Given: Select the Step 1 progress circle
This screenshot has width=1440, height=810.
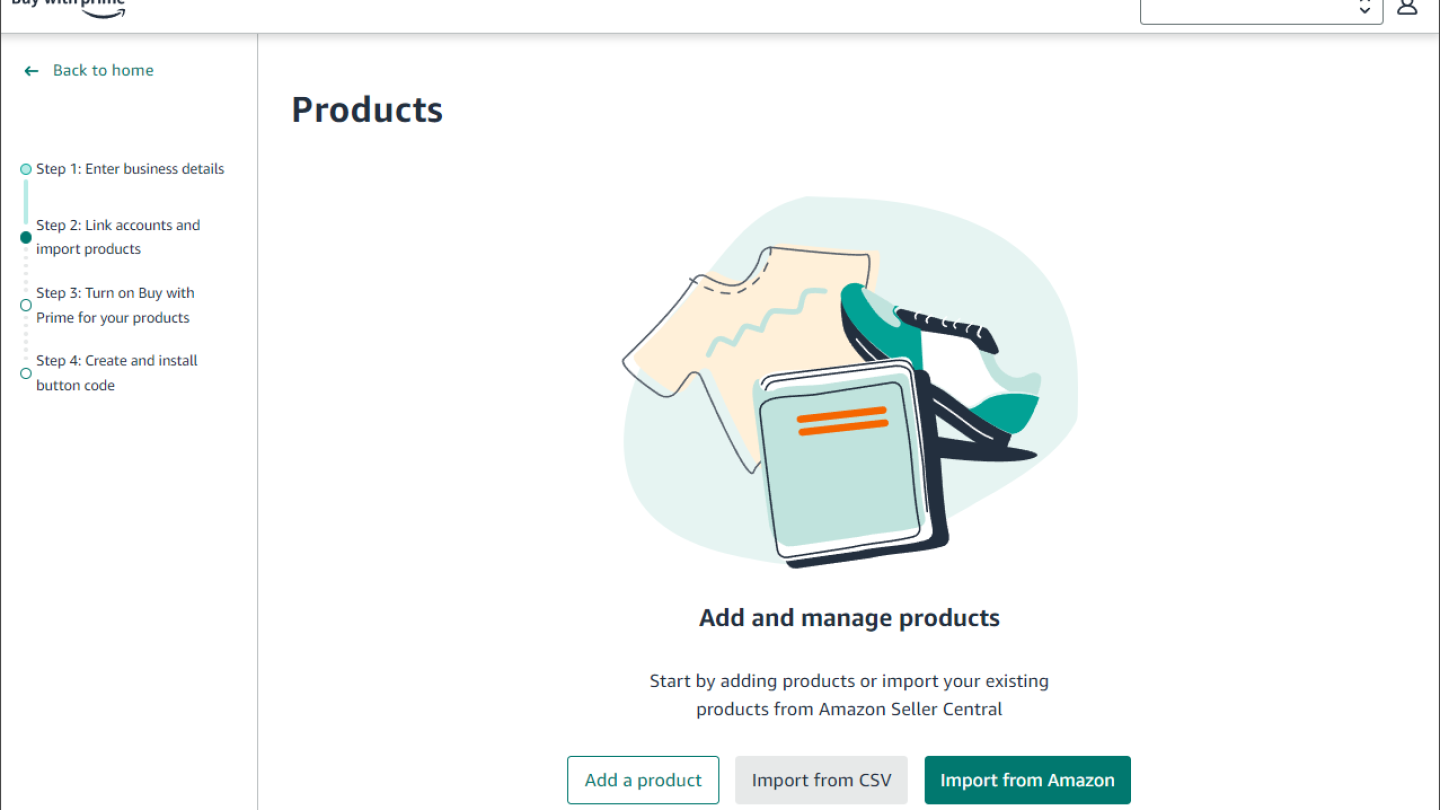Looking at the screenshot, I should pyautogui.click(x=25, y=169).
